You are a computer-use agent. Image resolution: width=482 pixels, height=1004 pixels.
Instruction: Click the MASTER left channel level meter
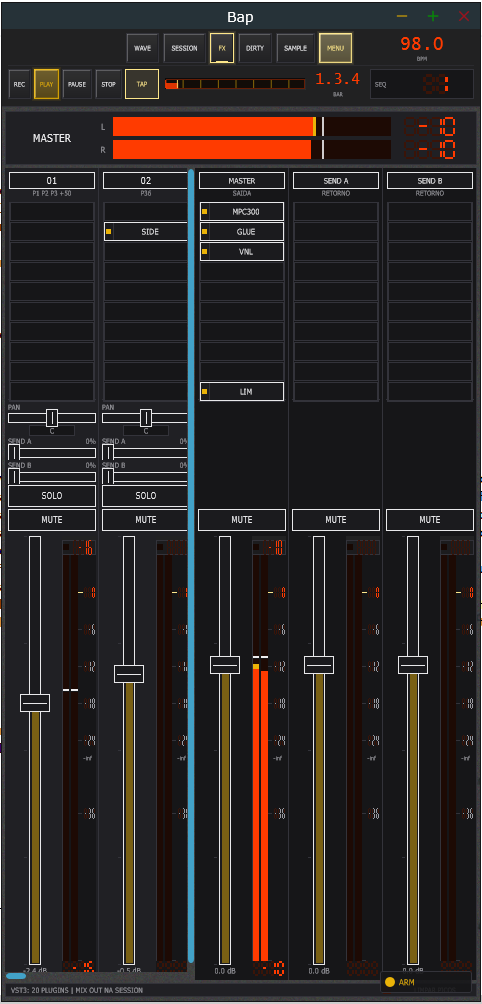(x=252, y=127)
